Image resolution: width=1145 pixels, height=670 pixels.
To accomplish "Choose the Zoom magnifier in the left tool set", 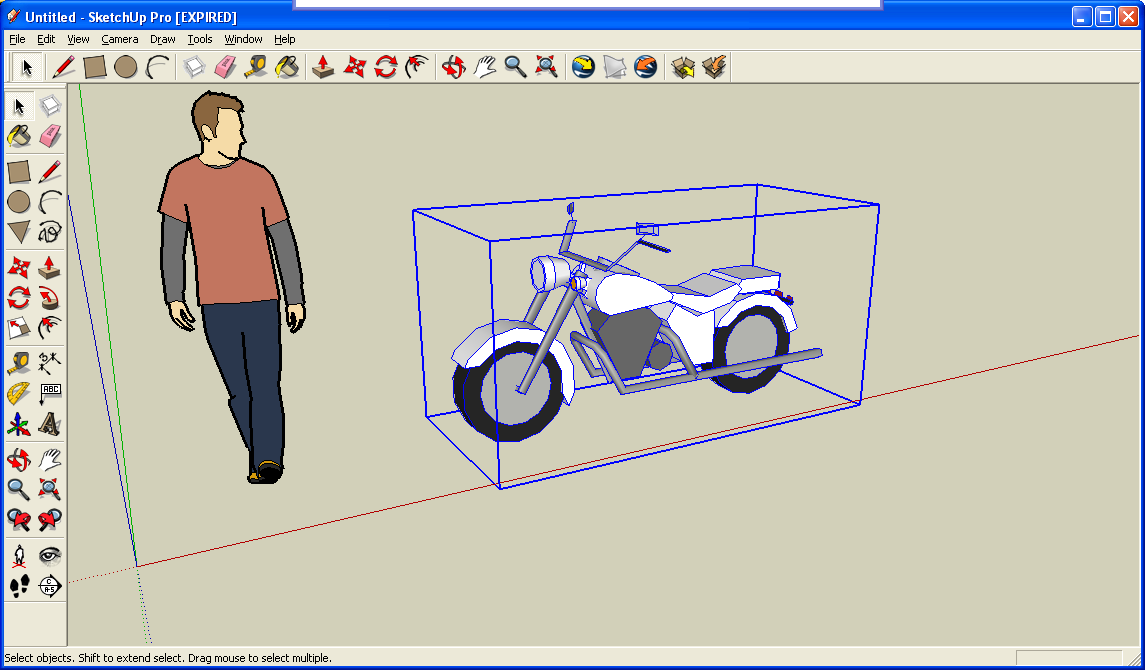I will [x=18, y=489].
